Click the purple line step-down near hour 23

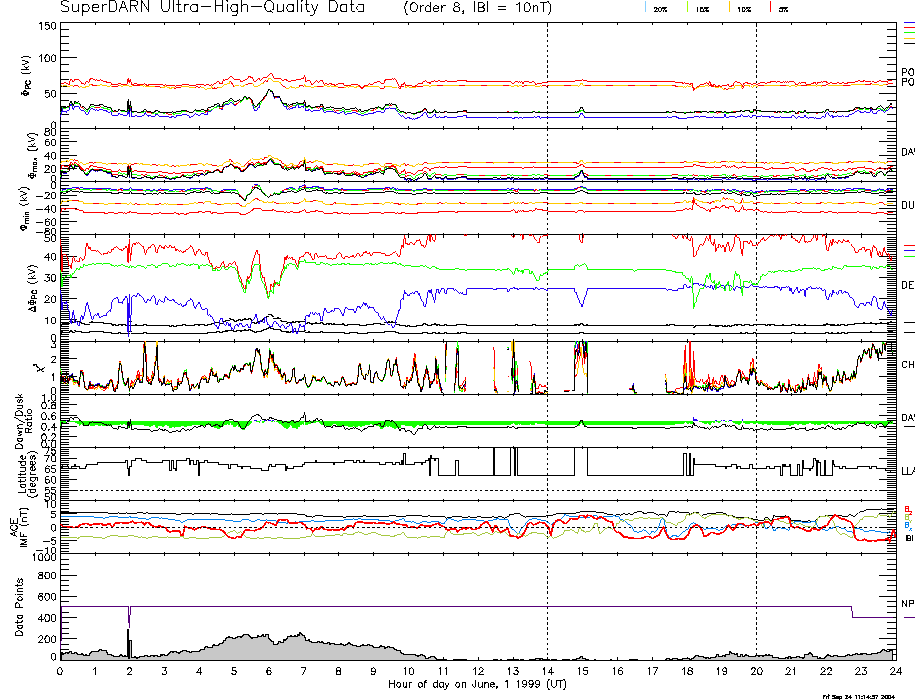point(852,611)
